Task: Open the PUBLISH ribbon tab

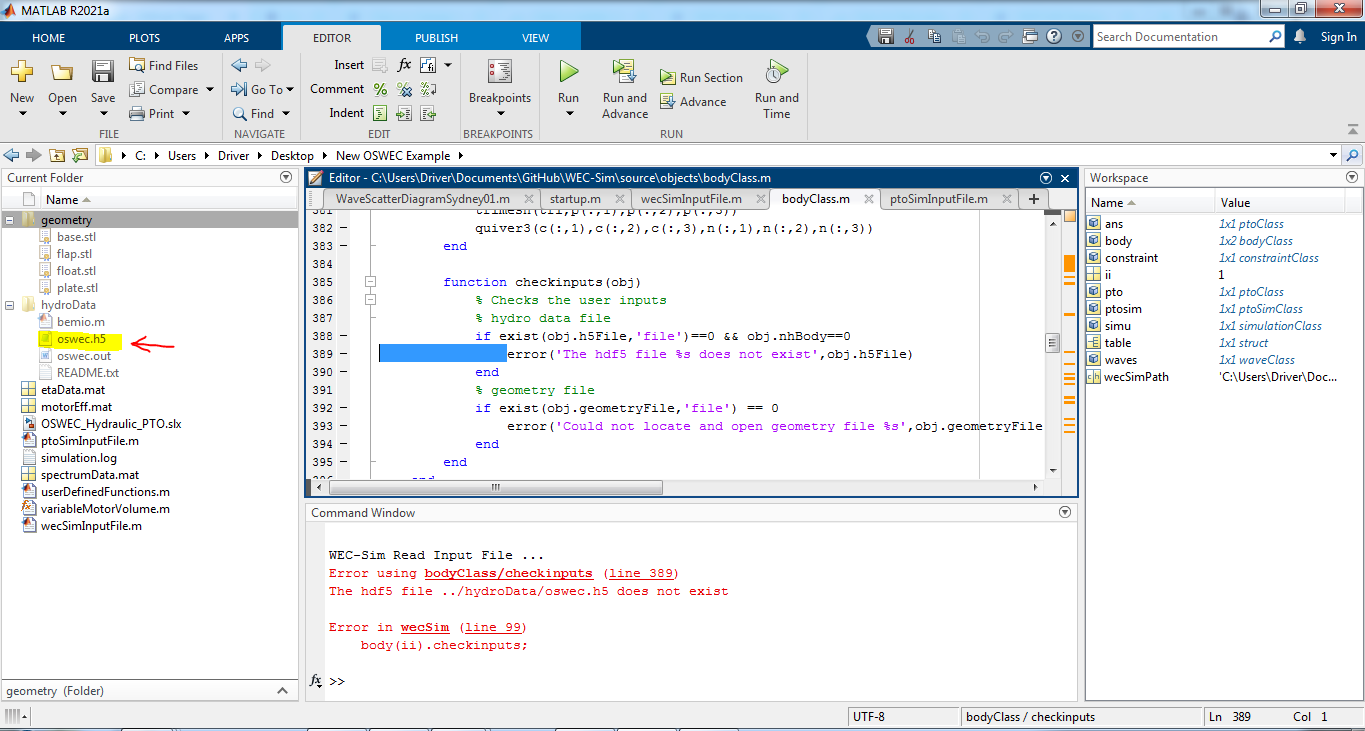Action: 436,36
